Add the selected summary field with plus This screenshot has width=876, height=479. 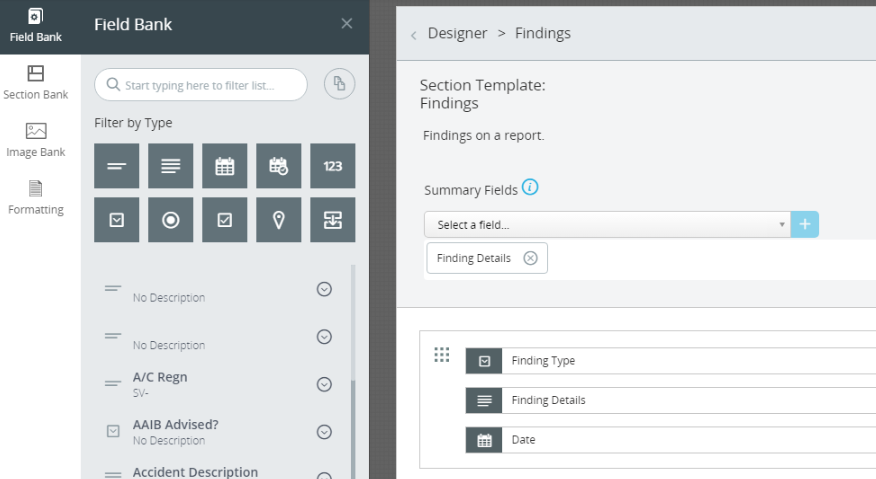[804, 225]
